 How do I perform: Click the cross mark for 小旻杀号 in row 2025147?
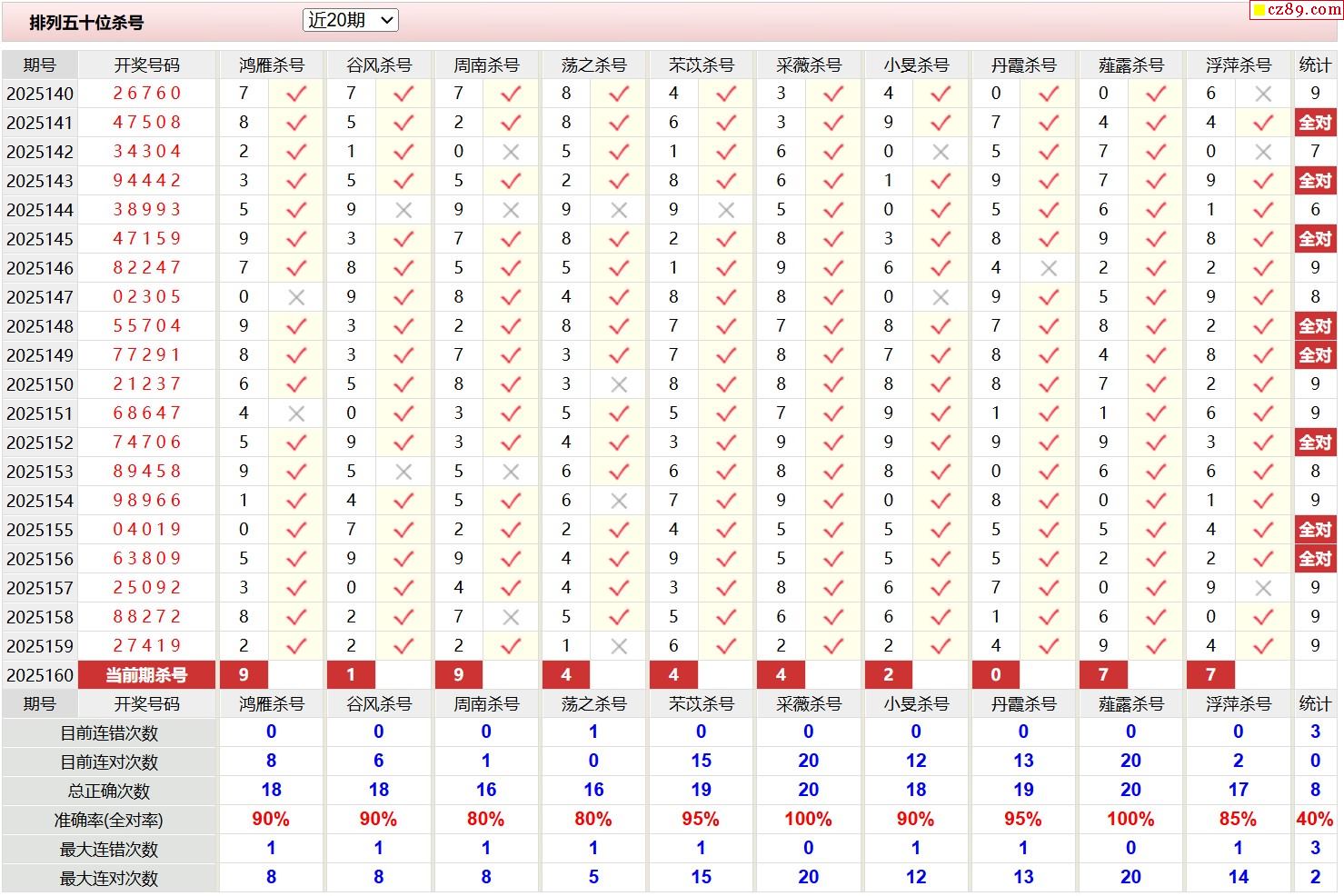[941, 297]
